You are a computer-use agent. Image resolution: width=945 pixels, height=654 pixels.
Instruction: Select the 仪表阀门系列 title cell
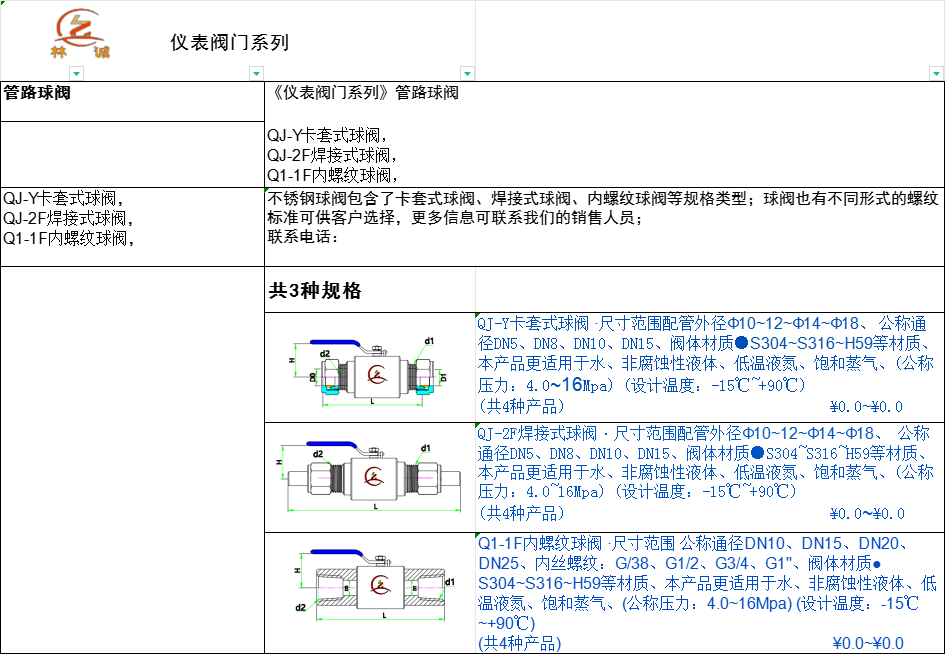(x=229, y=42)
